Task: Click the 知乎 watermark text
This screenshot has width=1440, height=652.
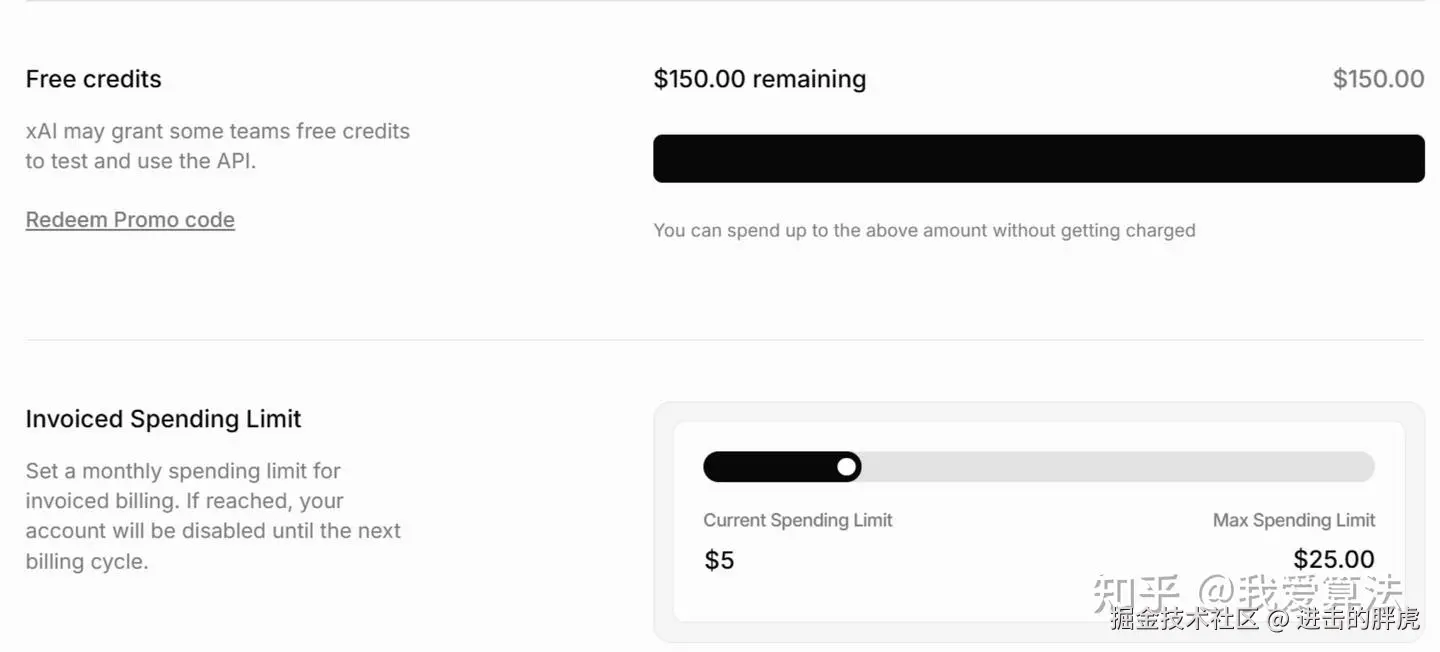Action: [x=1137, y=592]
